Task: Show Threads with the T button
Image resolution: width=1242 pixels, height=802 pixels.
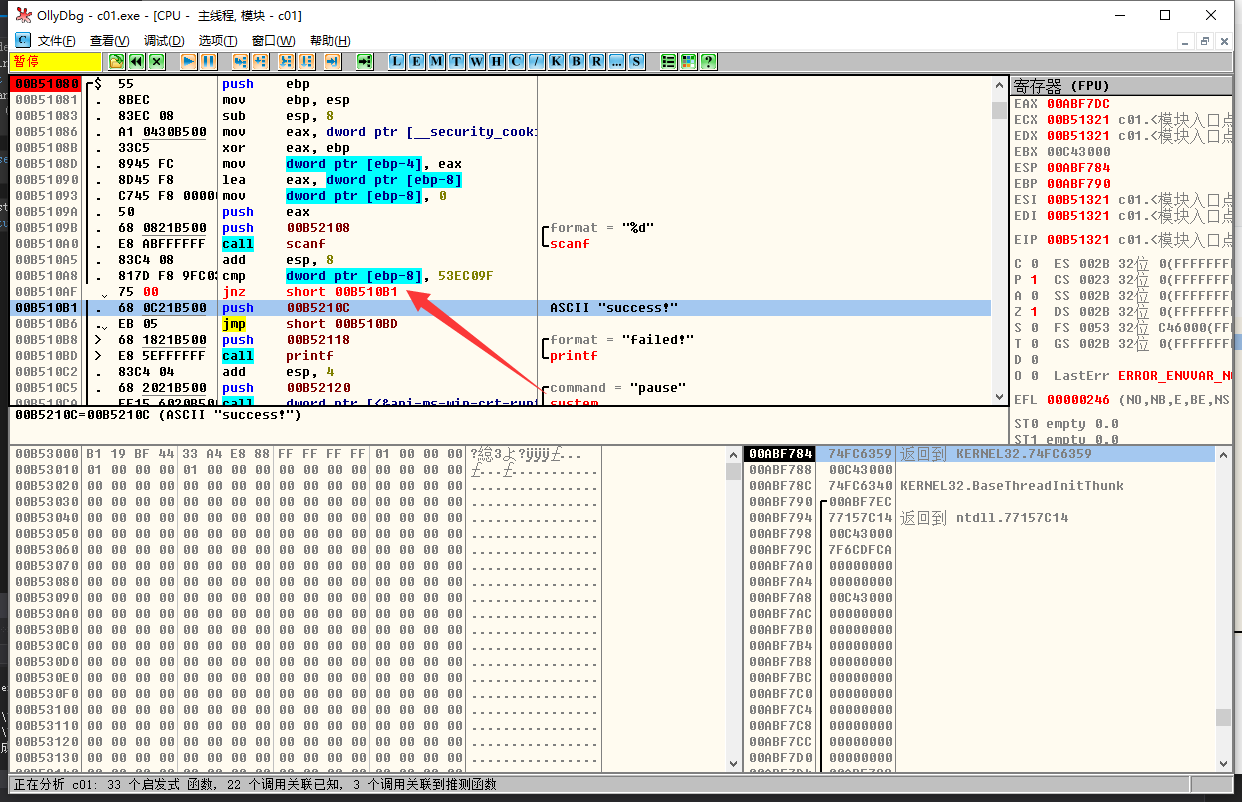Action: tap(456, 61)
